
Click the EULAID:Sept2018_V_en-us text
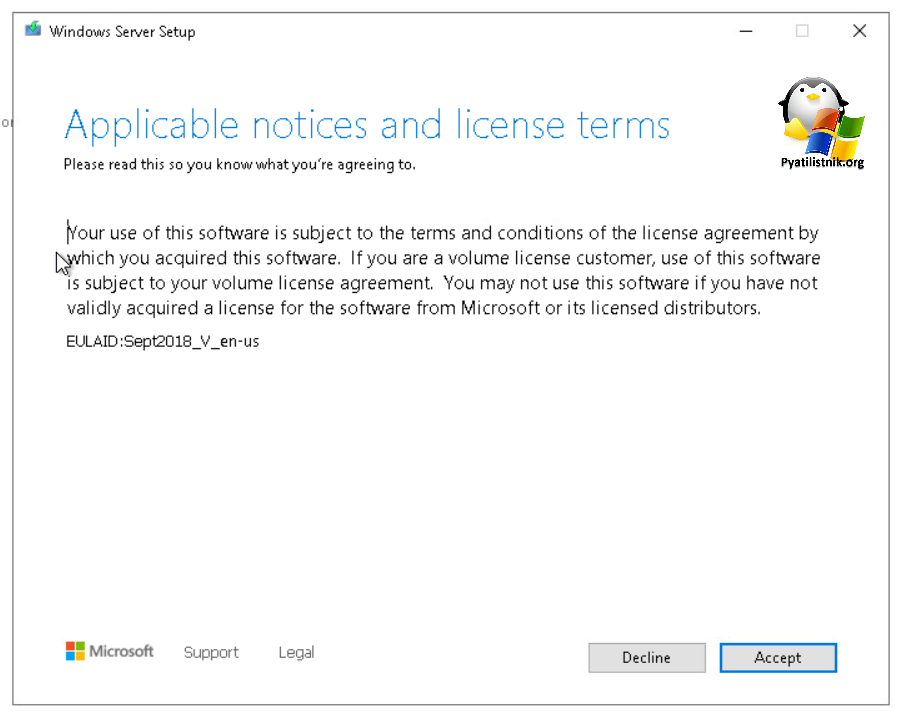point(162,341)
